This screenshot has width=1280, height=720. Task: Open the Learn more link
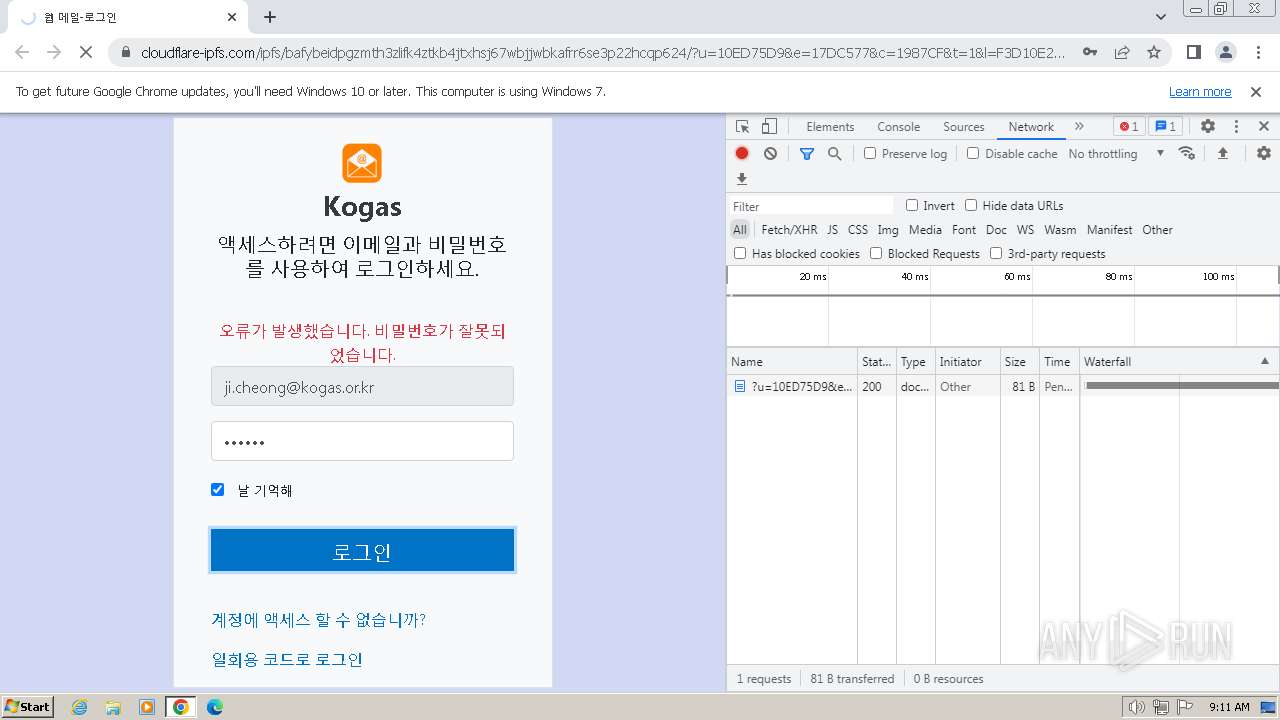tap(1200, 92)
